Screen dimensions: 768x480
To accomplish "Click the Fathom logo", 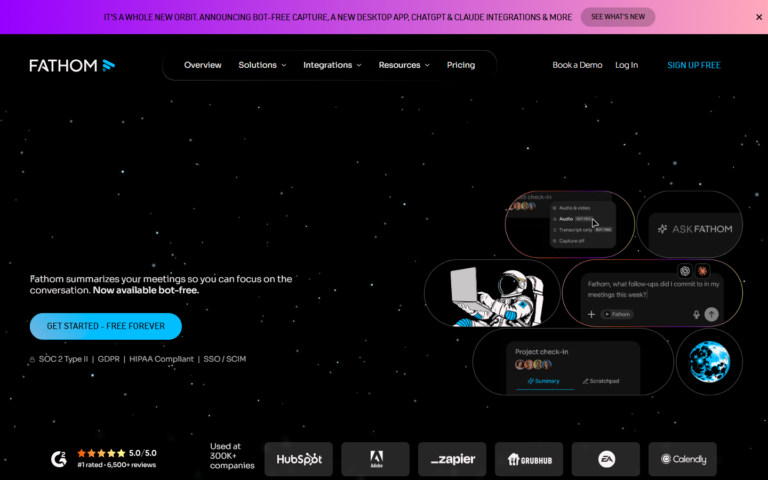I will click(x=72, y=65).
